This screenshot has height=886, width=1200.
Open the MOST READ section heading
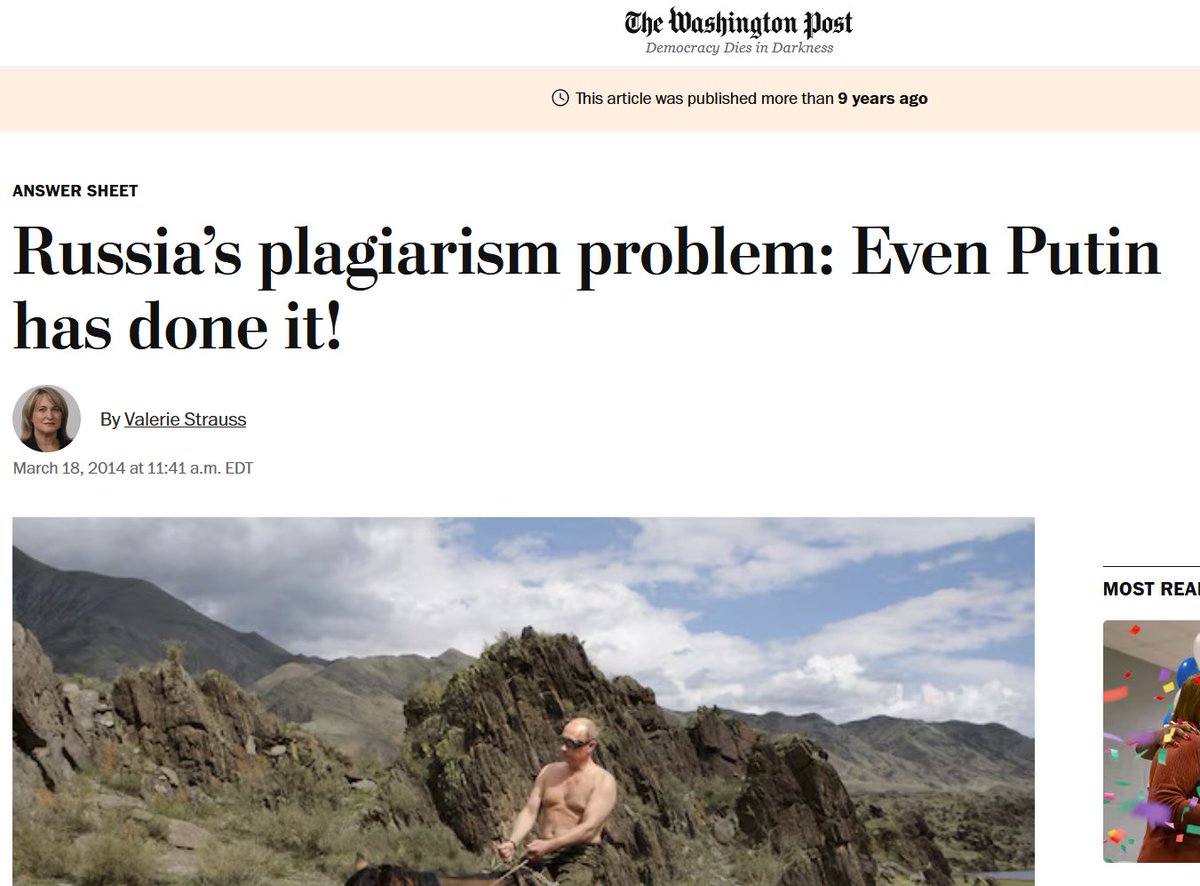pos(1151,589)
